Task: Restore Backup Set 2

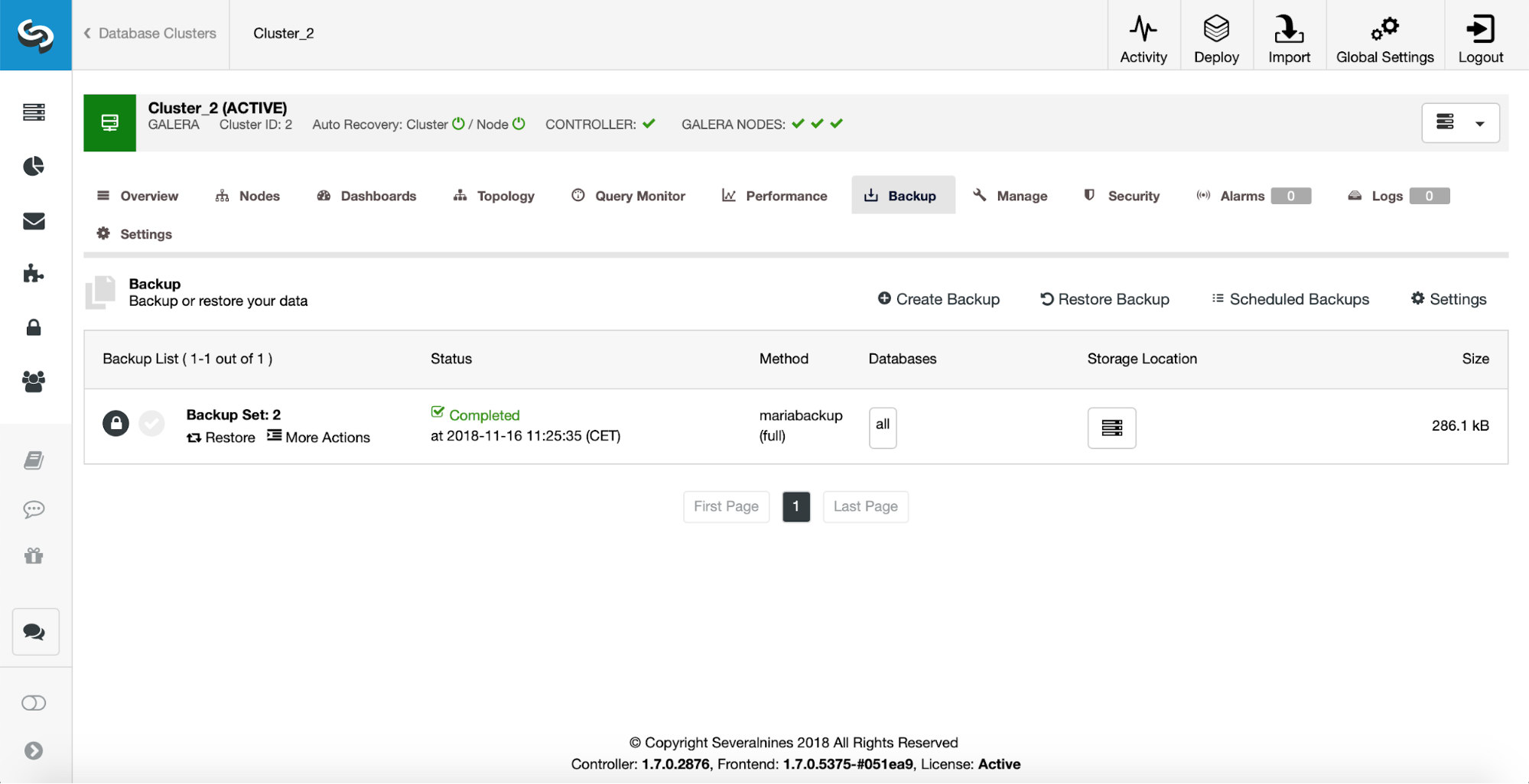Action: tap(221, 438)
